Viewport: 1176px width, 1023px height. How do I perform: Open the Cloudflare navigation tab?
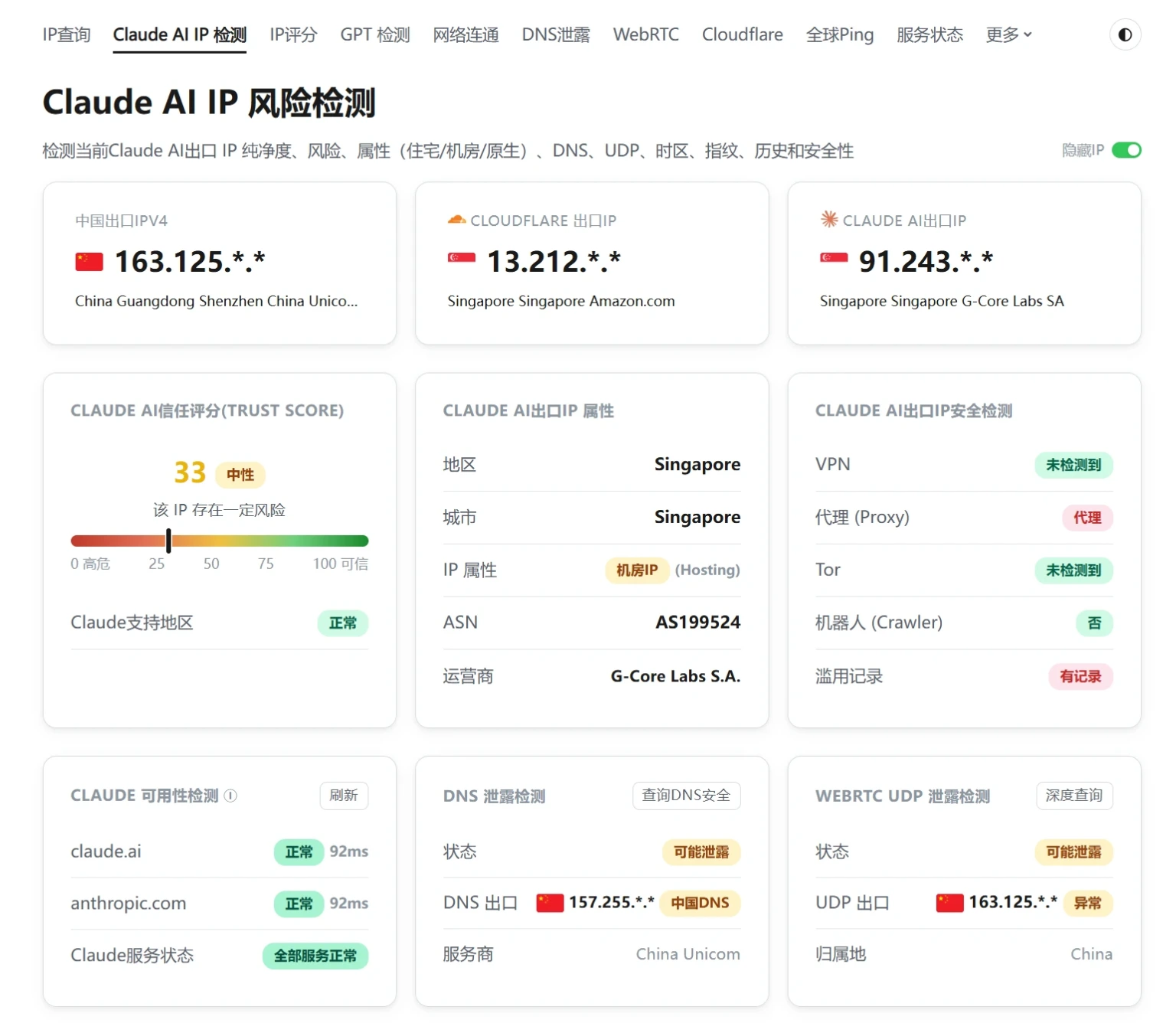pos(743,34)
